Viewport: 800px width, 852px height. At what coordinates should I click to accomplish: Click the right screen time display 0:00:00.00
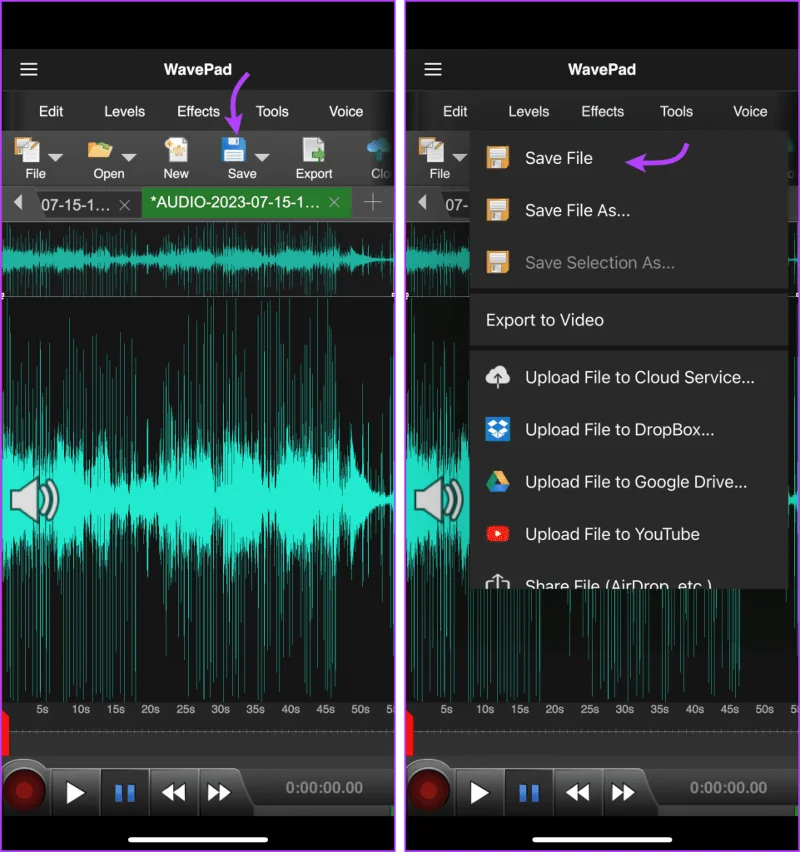[728, 787]
